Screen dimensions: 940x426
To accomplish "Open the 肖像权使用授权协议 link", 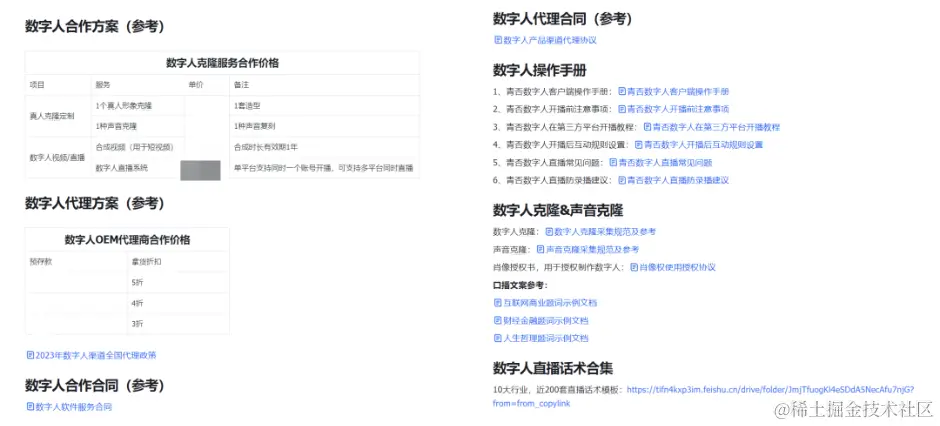I will click(673, 267).
